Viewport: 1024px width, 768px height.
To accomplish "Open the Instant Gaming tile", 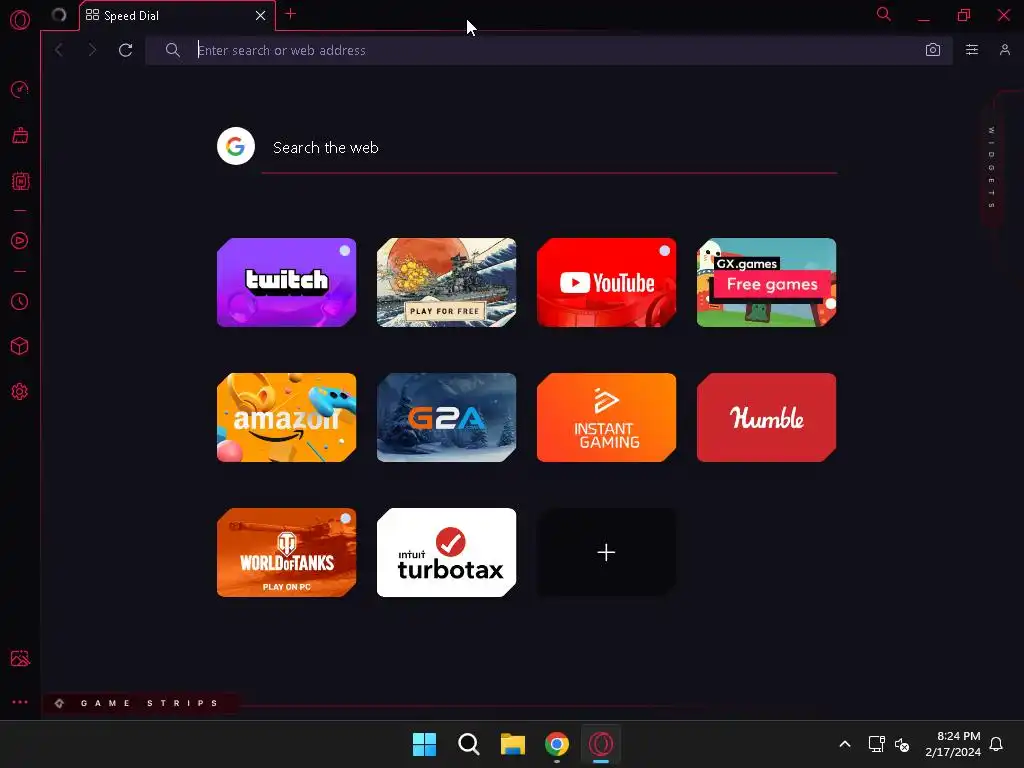I will click(606, 417).
